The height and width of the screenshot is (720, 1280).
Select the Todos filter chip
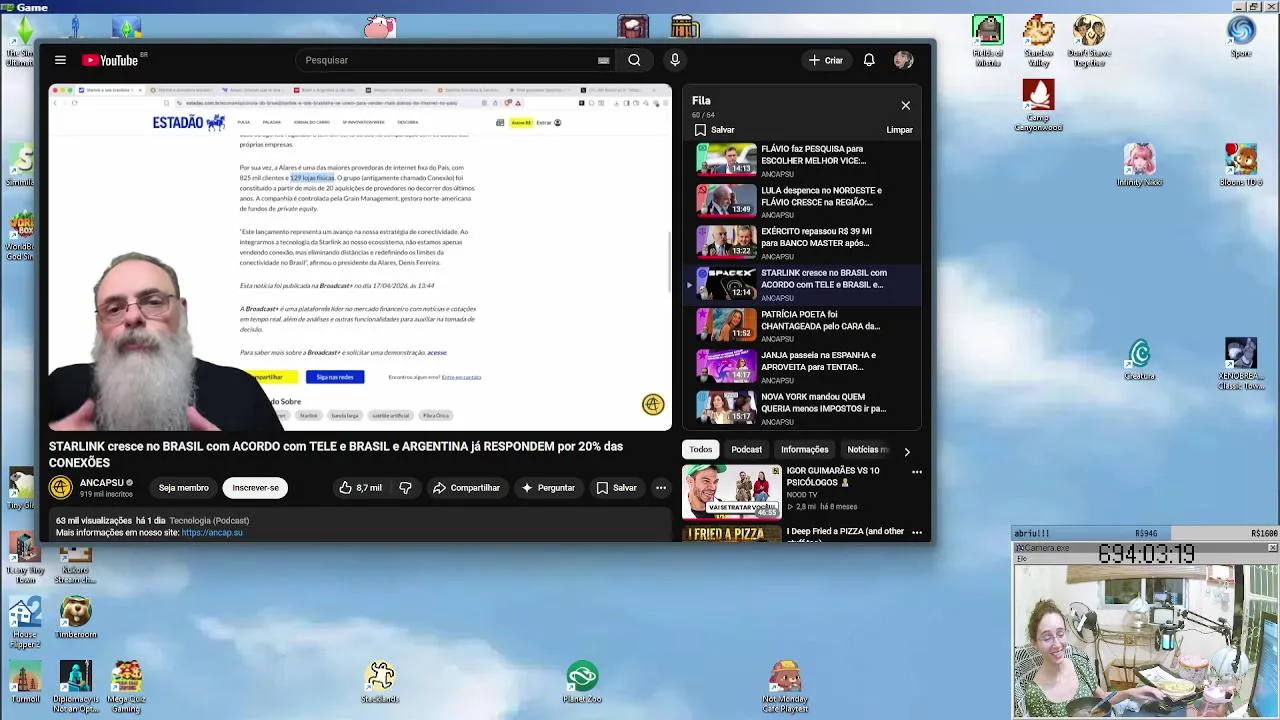coord(700,450)
